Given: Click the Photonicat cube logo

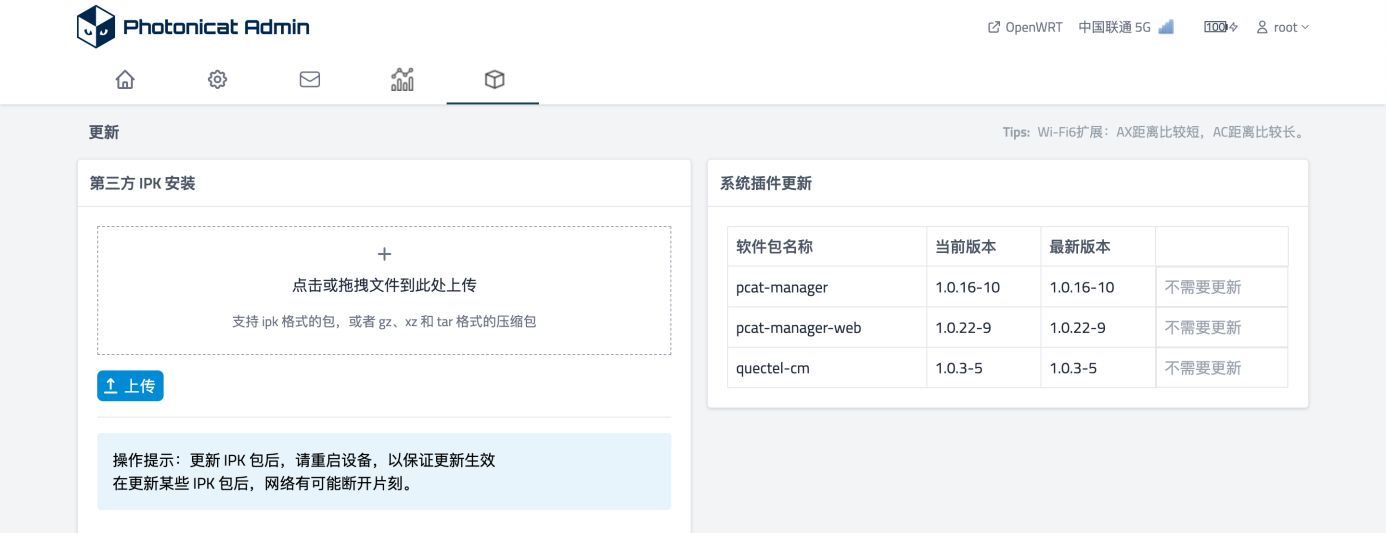Looking at the screenshot, I should [96, 27].
